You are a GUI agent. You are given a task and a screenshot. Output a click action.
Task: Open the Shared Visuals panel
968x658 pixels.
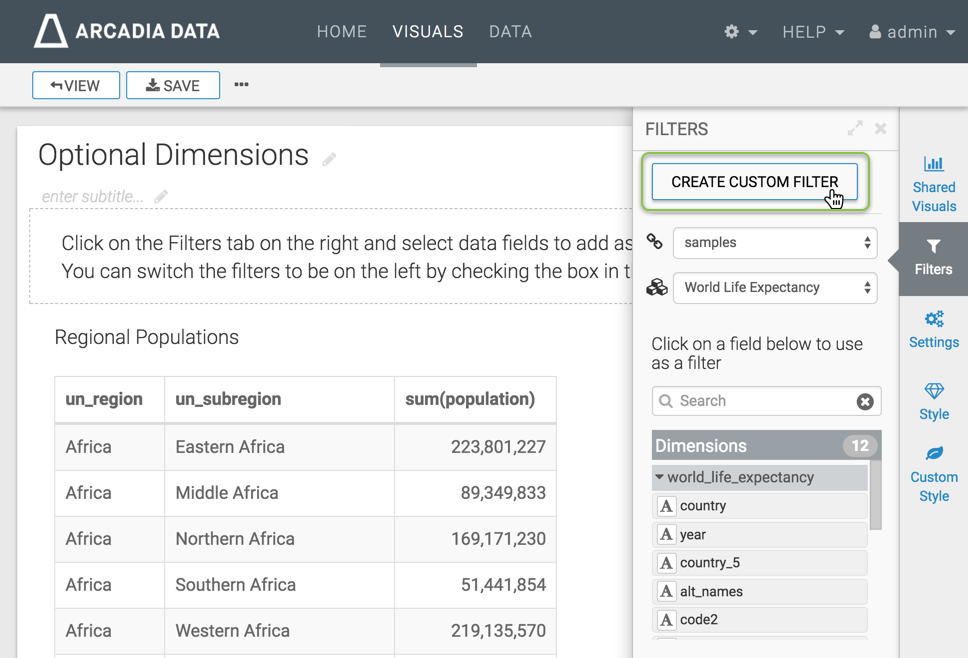[x=933, y=184]
